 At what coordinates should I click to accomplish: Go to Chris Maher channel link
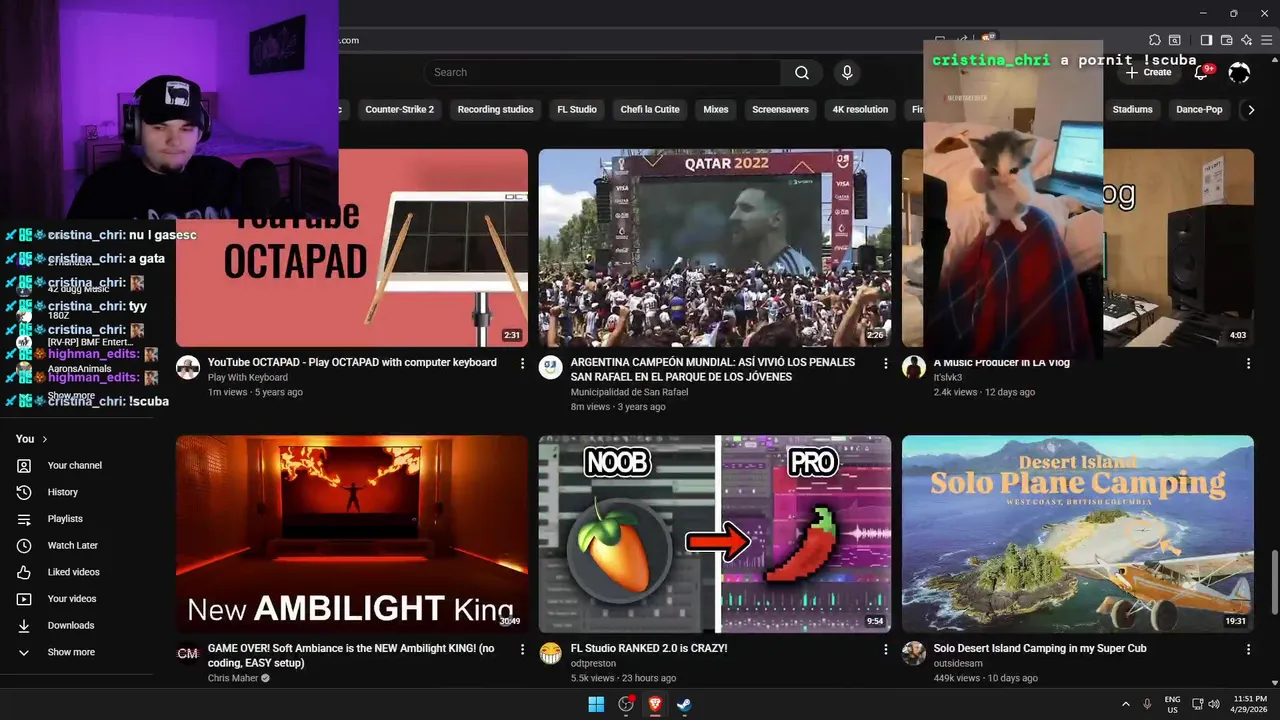pyautogui.click(x=233, y=678)
